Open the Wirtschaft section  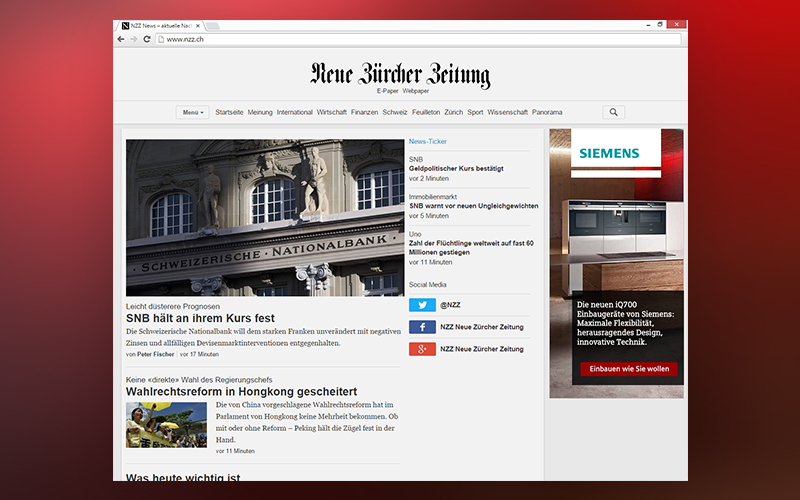click(331, 112)
